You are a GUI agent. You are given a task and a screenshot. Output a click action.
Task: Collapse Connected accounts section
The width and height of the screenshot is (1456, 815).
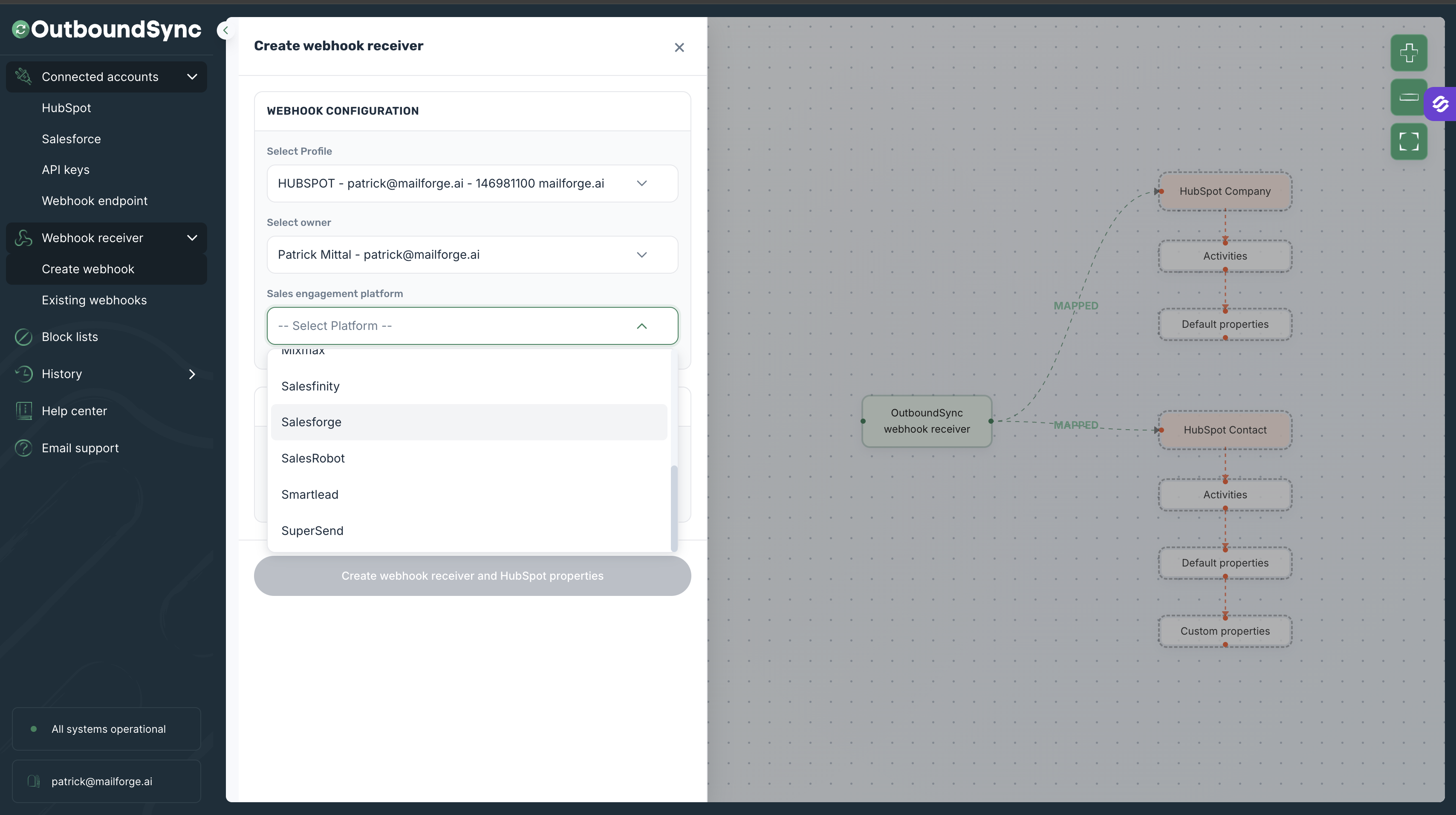pyautogui.click(x=192, y=77)
